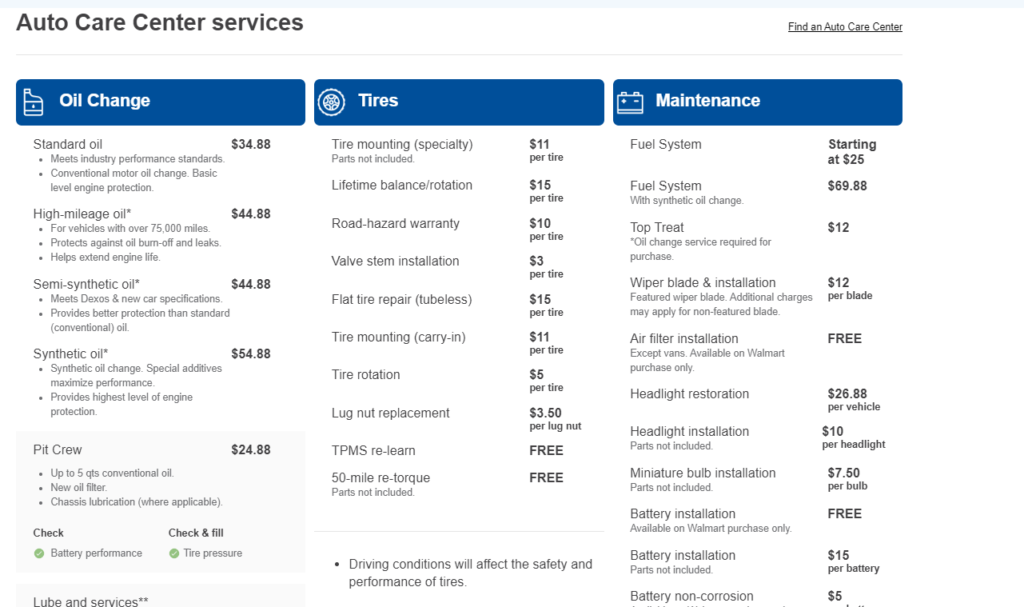Select the Maintenance section header
The height and width of the screenshot is (607, 1024).
(758, 102)
